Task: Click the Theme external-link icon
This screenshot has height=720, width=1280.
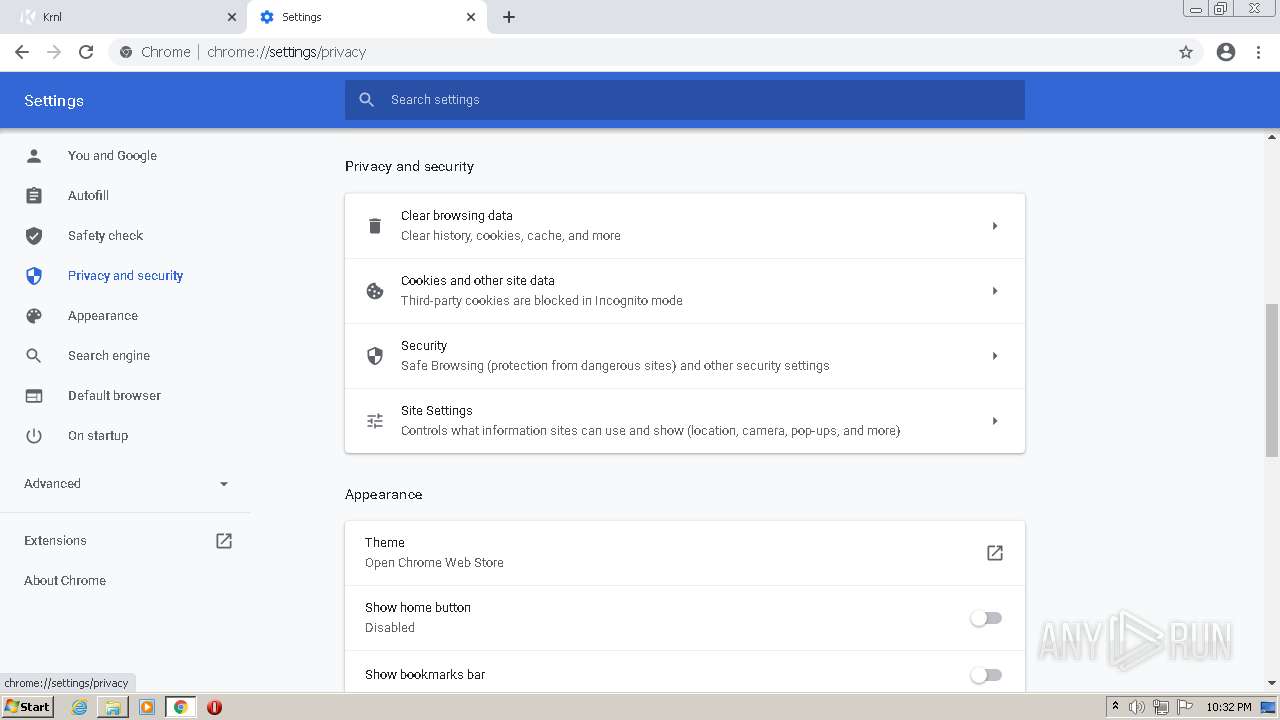Action: [x=995, y=553]
